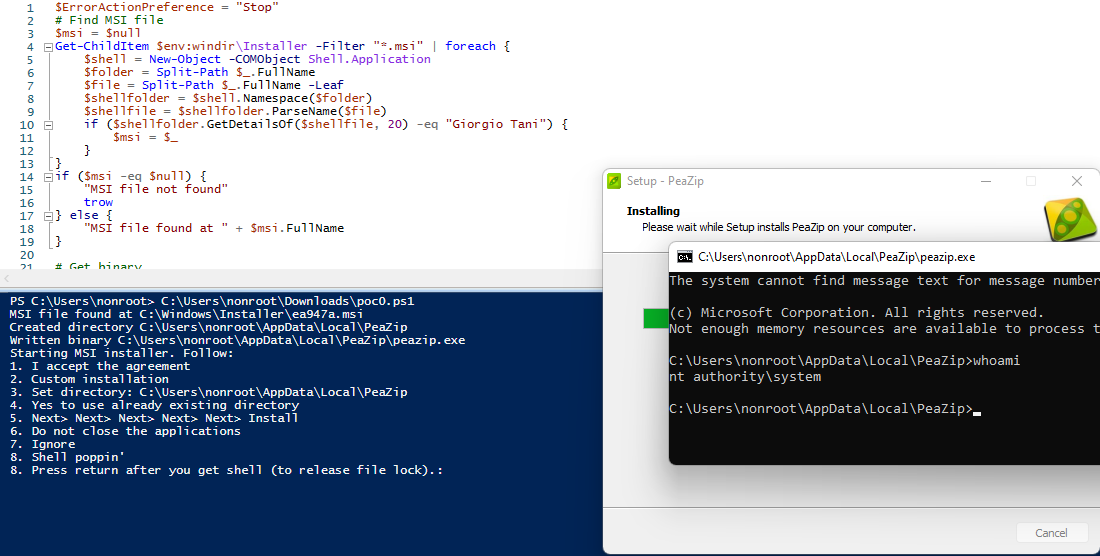Click the PeaZip setup window title icon
The width and height of the screenshot is (1100, 556).
614,181
